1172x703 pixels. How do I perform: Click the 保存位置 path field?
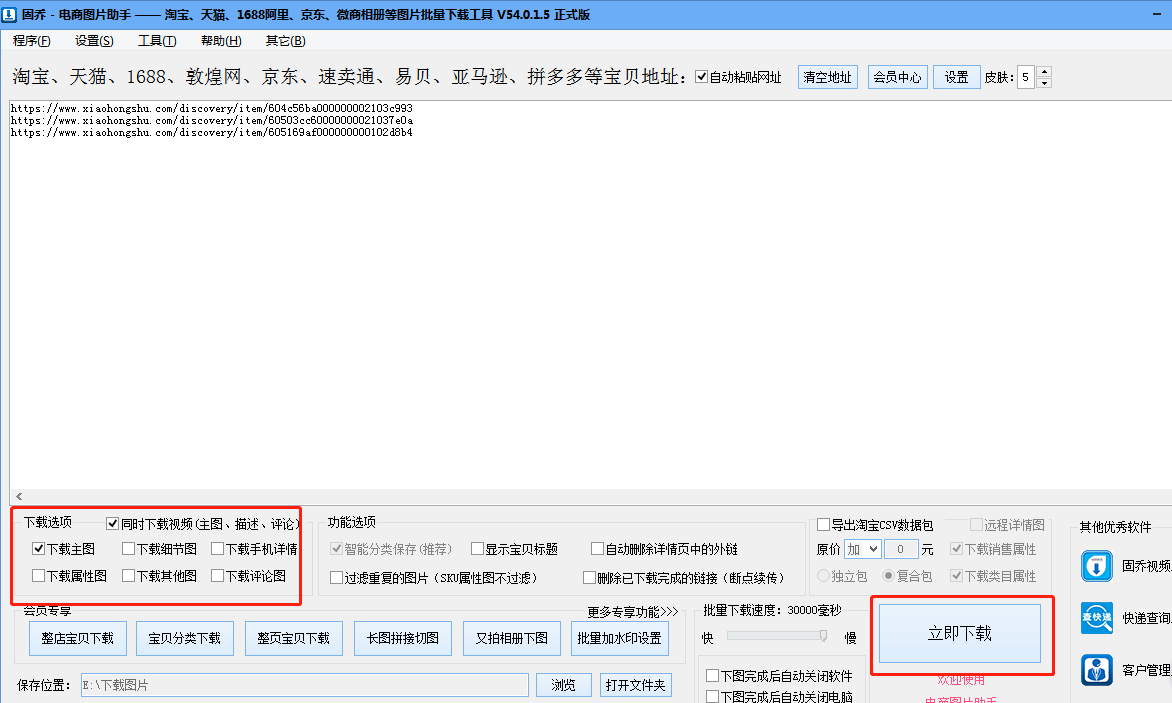coord(305,685)
